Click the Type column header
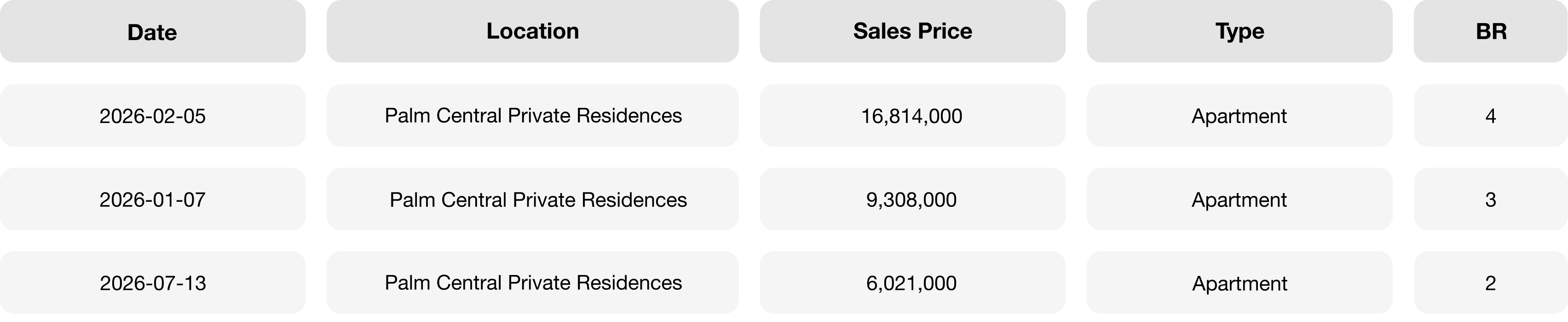This screenshot has width=1568, height=322. pyautogui.click(x=1239, y=31)
